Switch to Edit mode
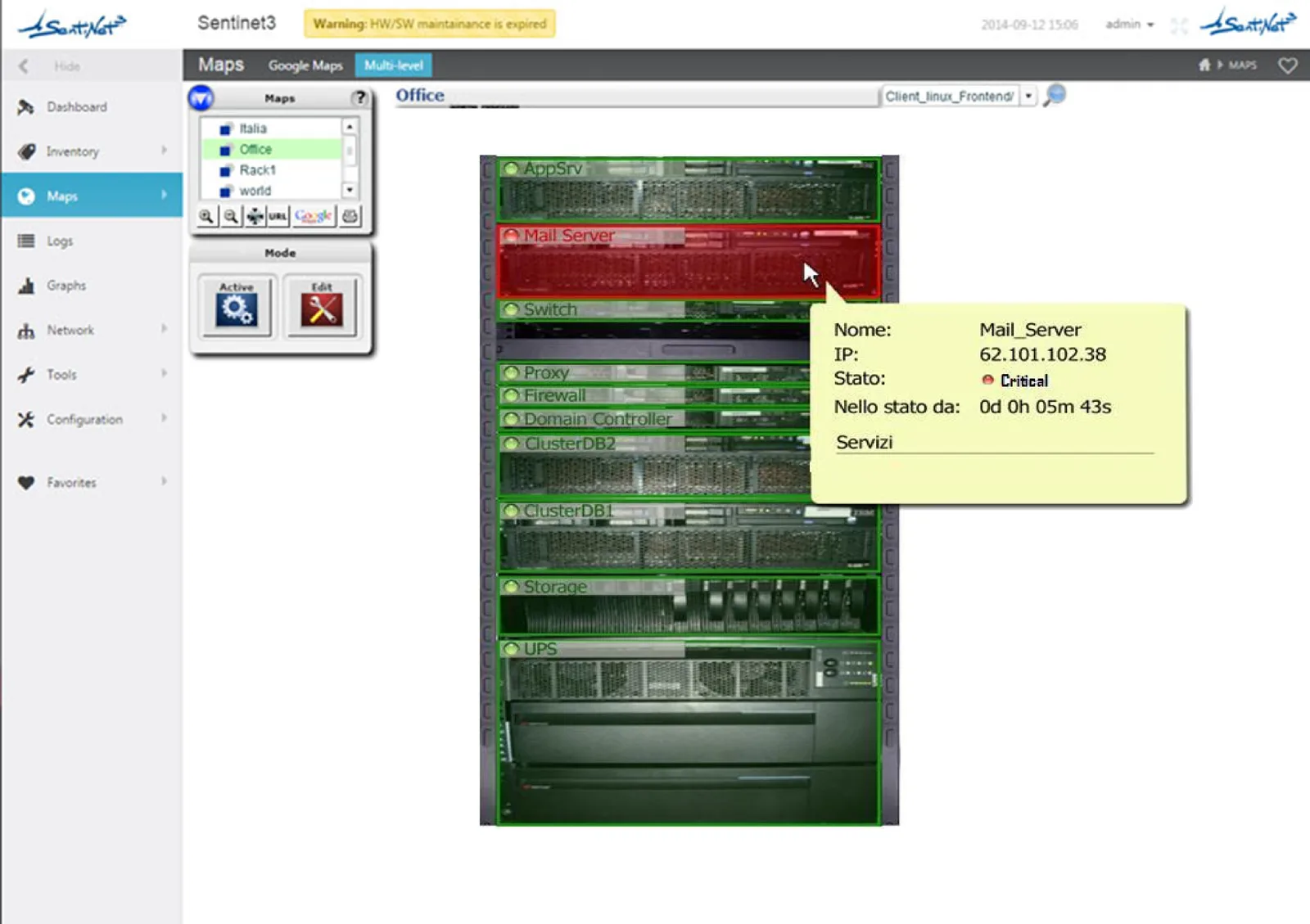Image resolution: width=1310 pixels, height=924 pixels. pos(322,305)
